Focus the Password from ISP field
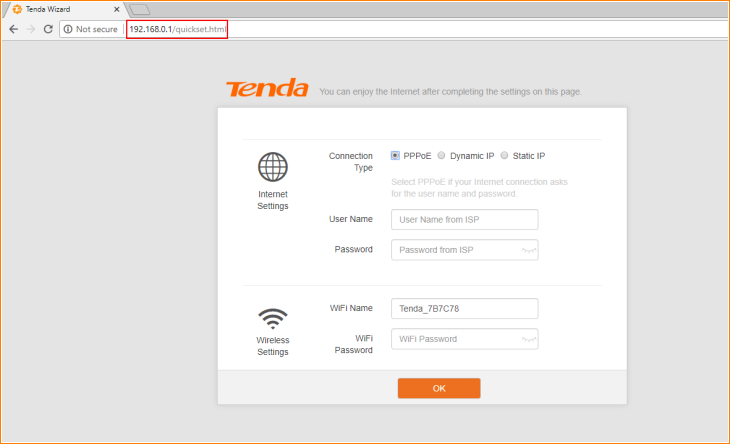Image resolution: width=730 pixels, height=444 pixels. [455, 250]
